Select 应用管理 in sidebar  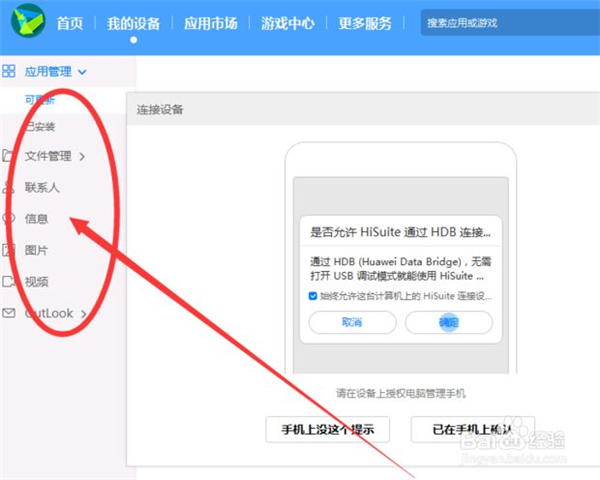coord(48,72)
